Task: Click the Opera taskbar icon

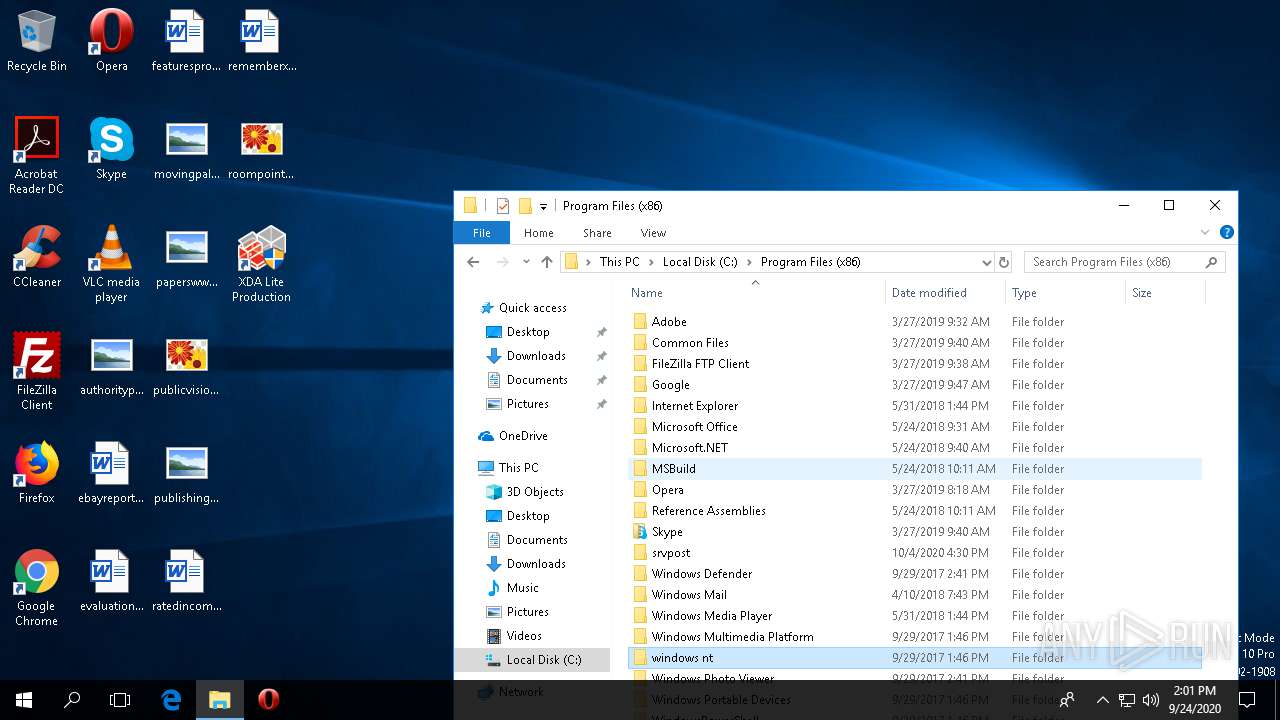Action: coord(268,700)
